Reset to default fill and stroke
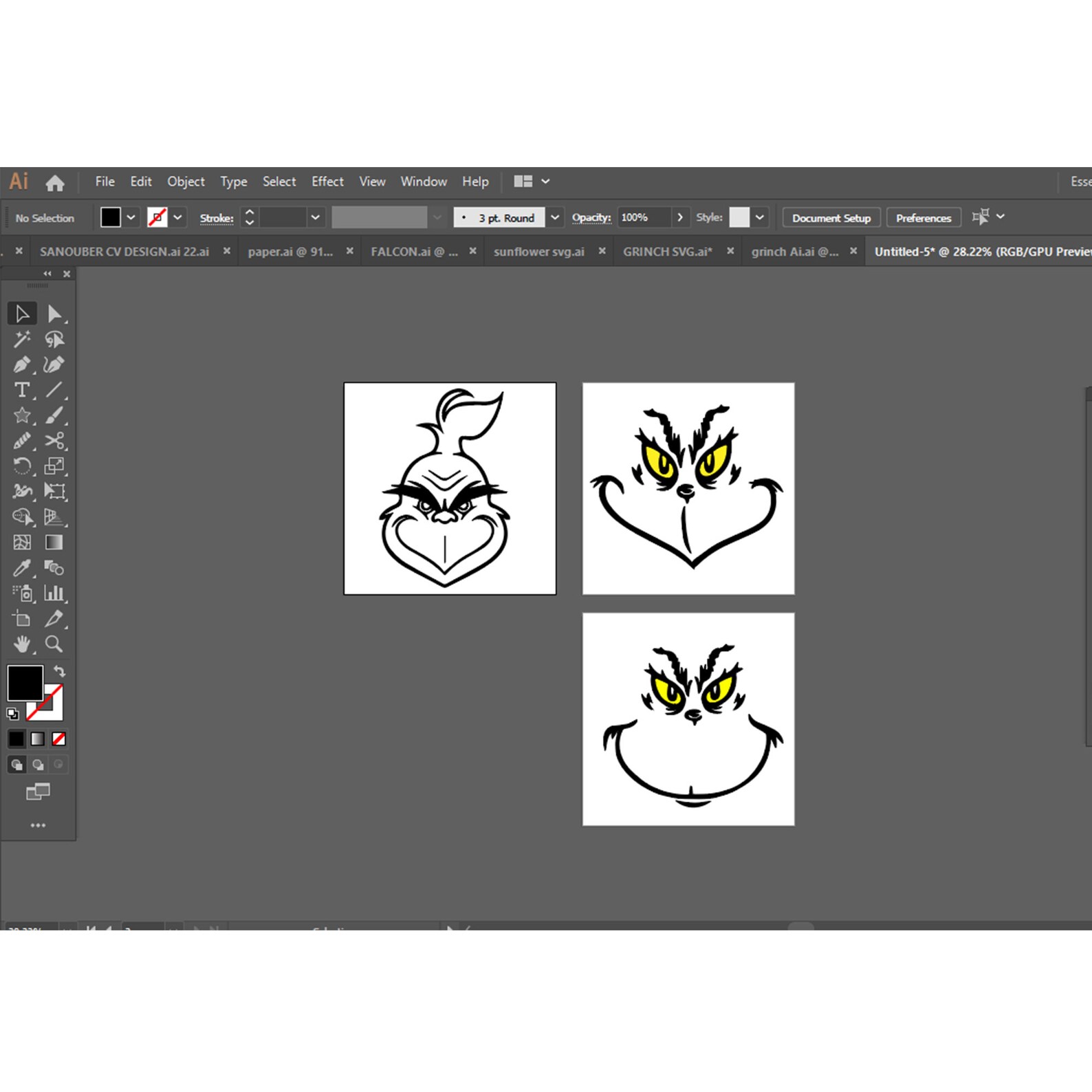The image size is (1092, 1092). (x=12, y=714)
